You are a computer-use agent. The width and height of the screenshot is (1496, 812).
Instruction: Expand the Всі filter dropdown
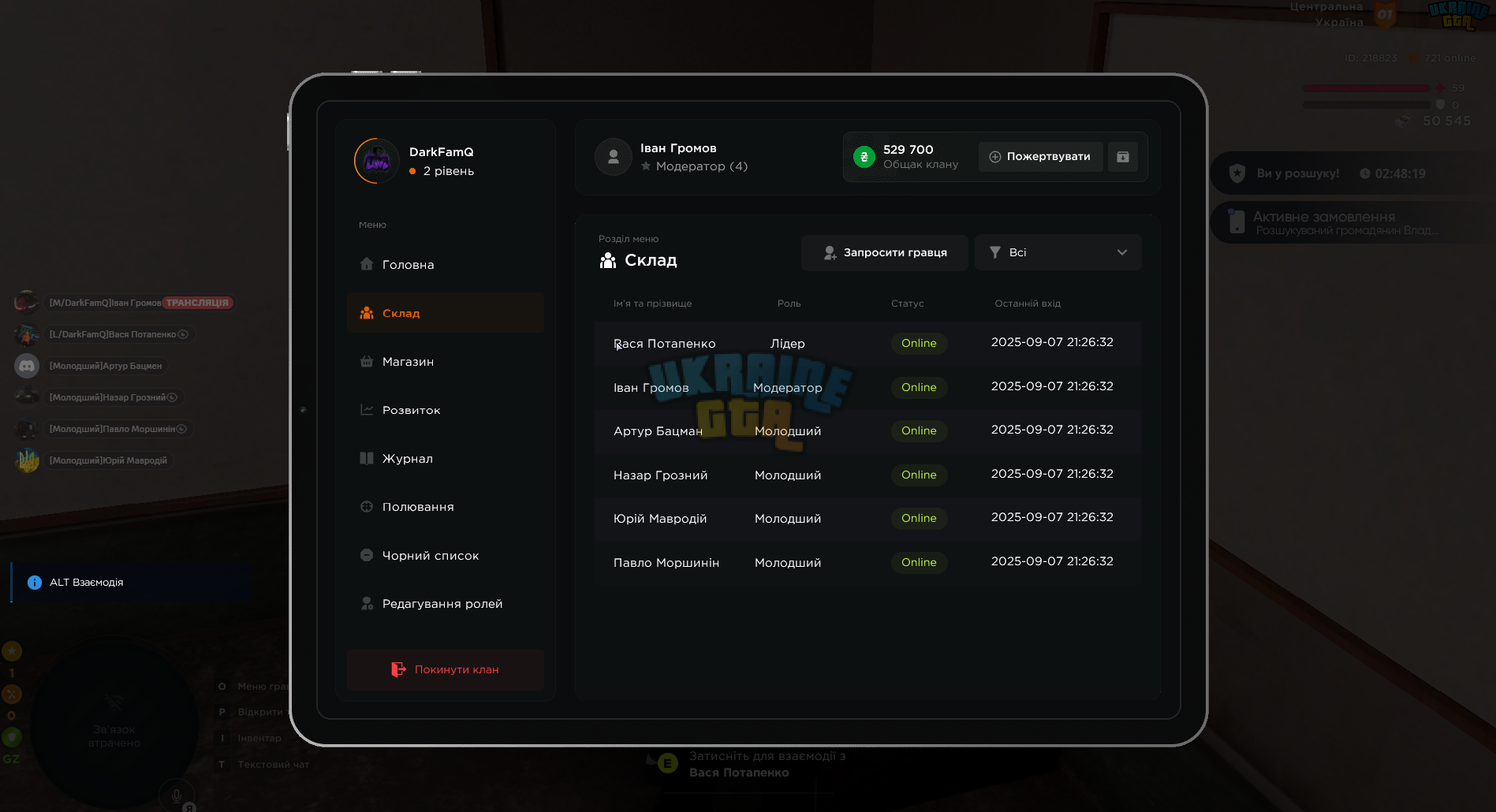click(1058, 252)
